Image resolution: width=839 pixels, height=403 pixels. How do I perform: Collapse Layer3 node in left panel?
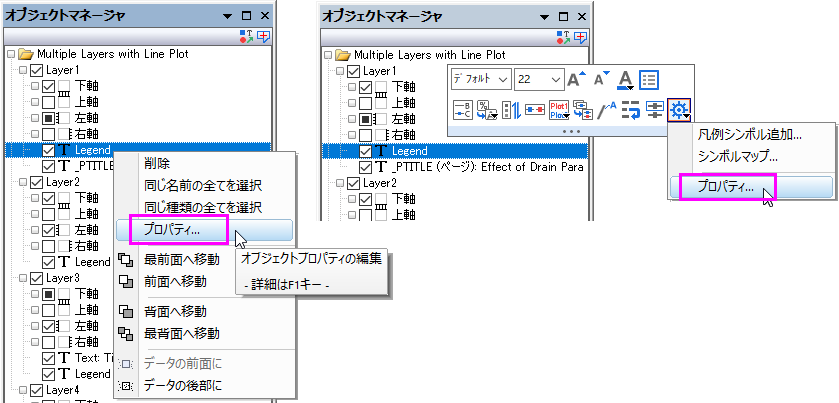coord(23,278)
